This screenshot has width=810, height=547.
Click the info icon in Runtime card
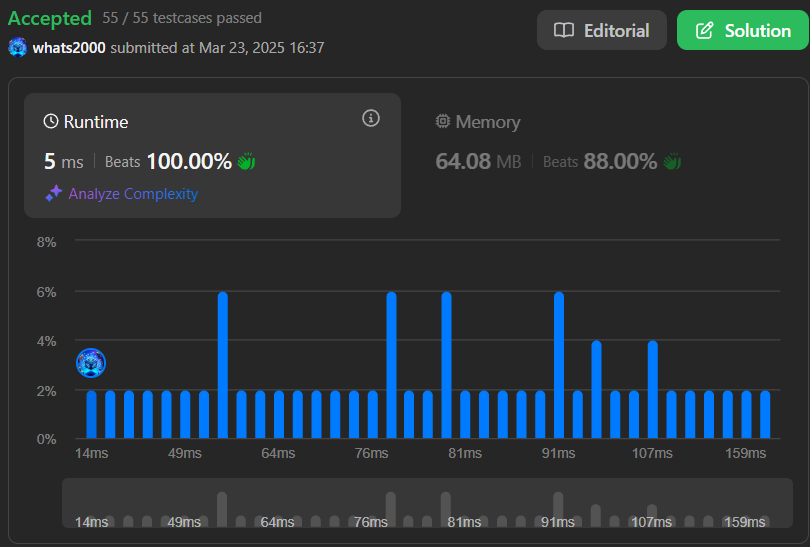(371, 119)
